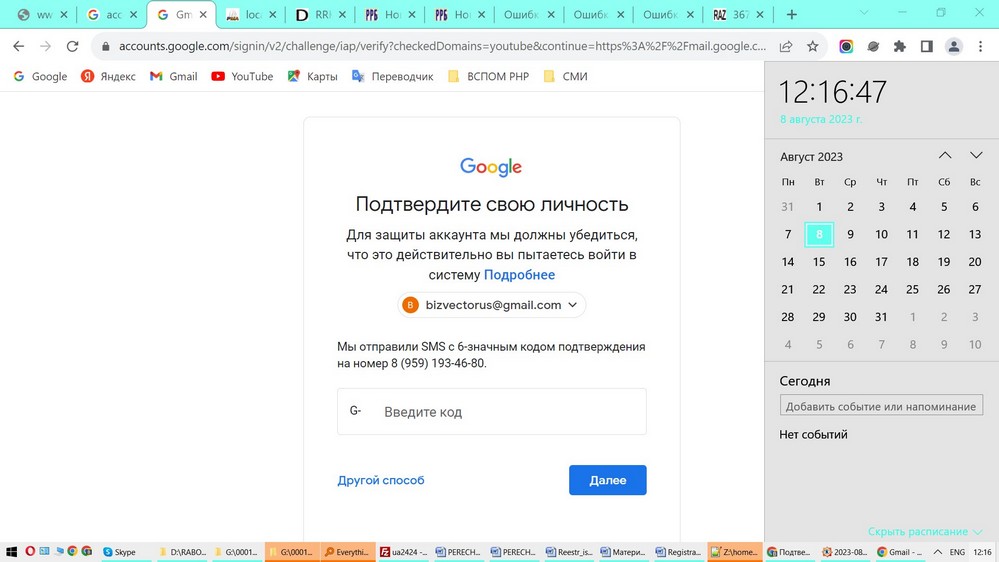
Task: Select August 8 in the calendar
Action: point(819,234)
